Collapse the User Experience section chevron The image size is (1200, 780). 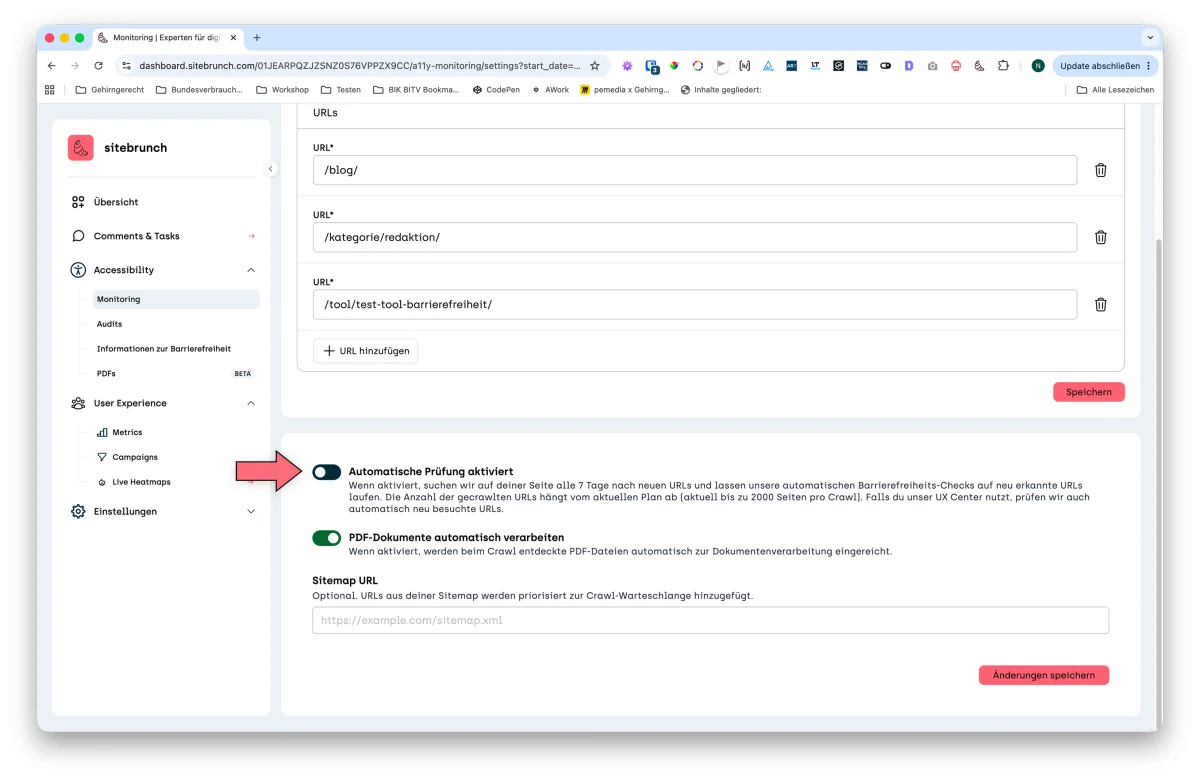point(251,403)
